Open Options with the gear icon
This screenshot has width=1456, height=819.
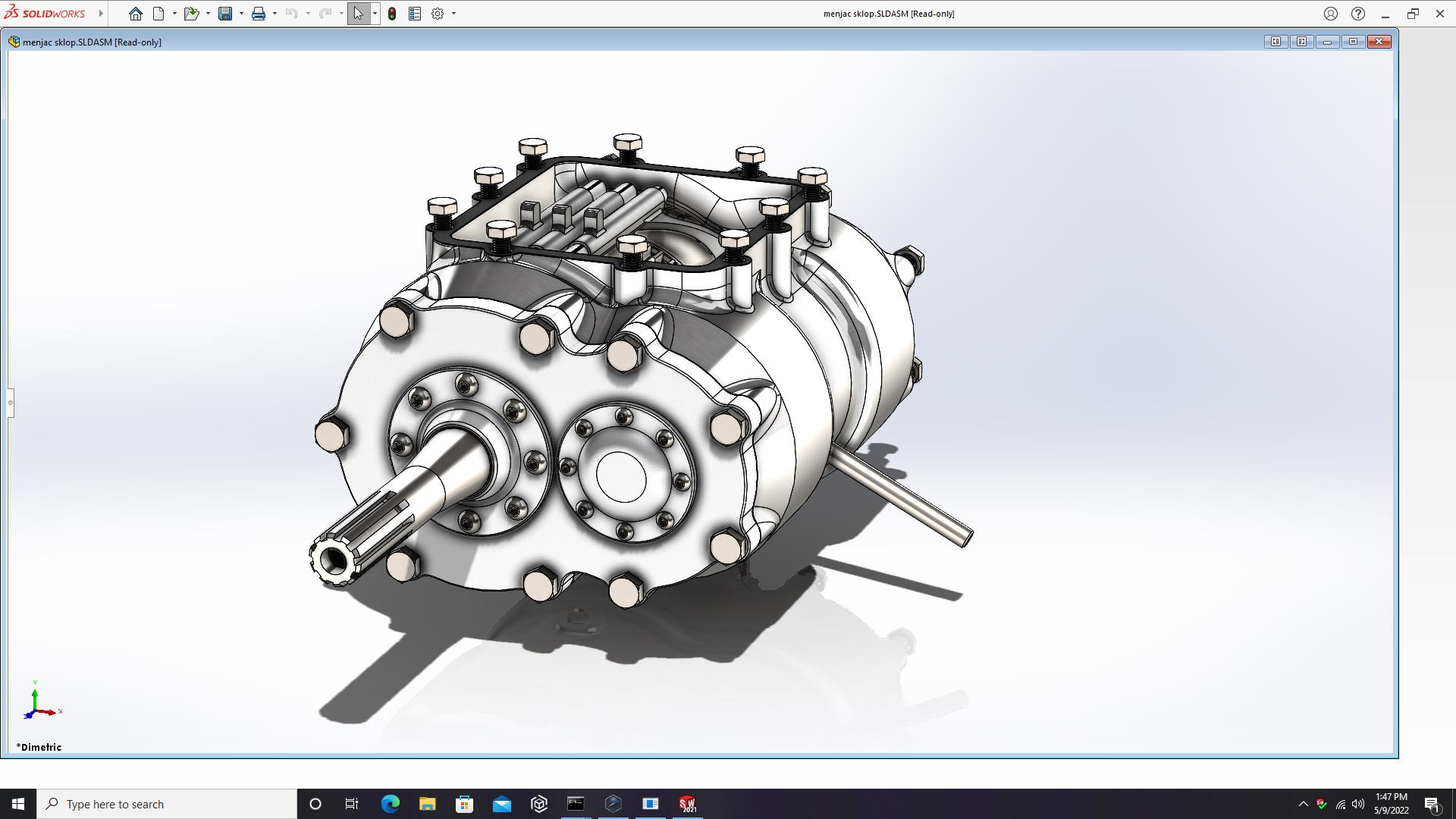438,14
